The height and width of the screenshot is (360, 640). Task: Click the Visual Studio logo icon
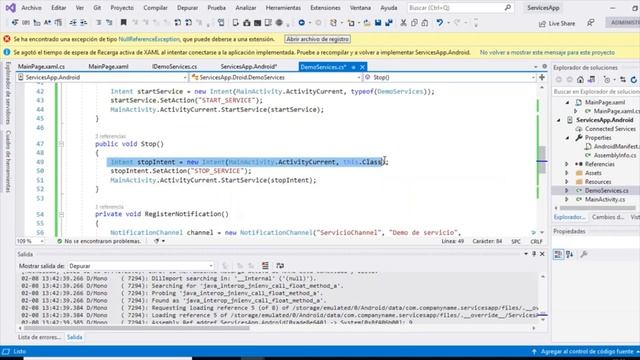click(x=10, y=8)
